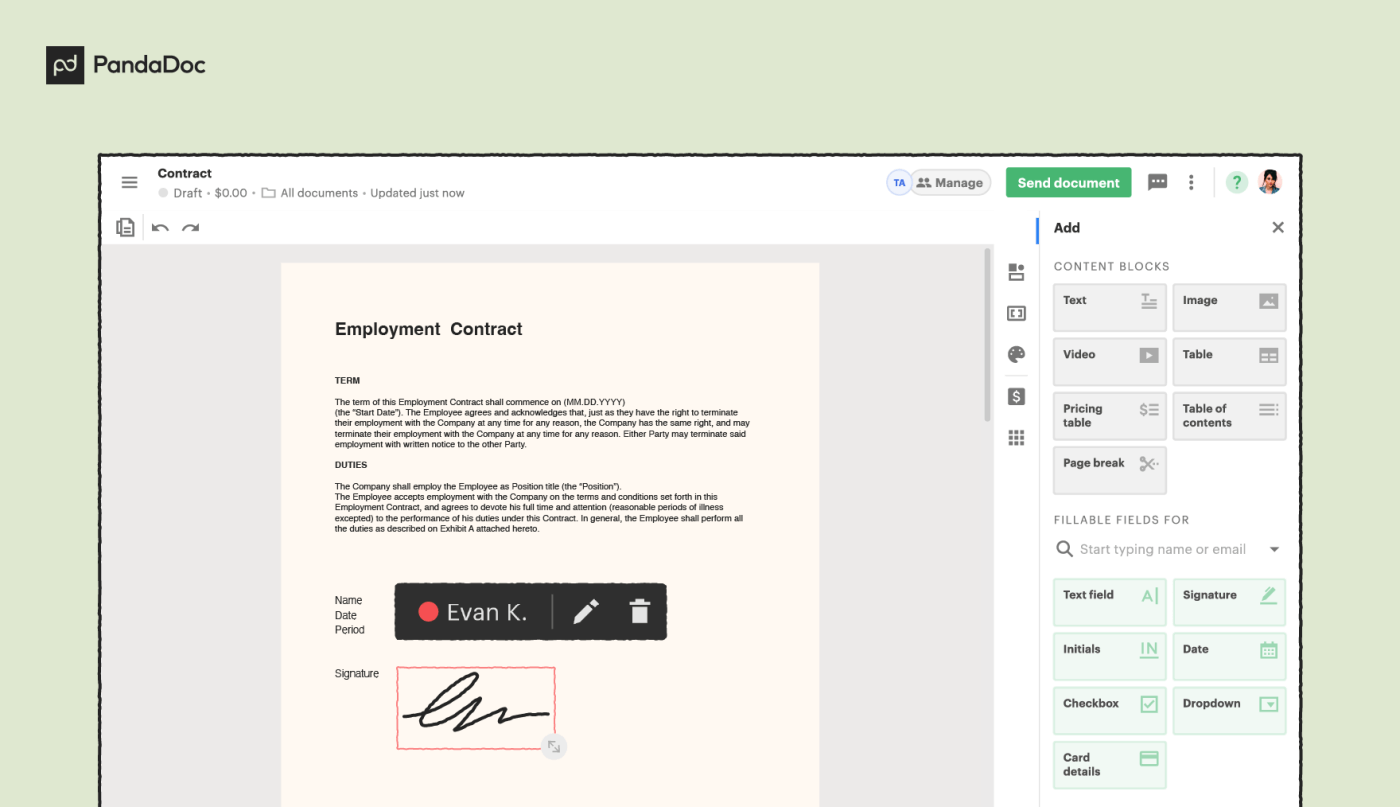Select the variables brackets icon in sidebar
The image size is (1400, 807).
1015,313
